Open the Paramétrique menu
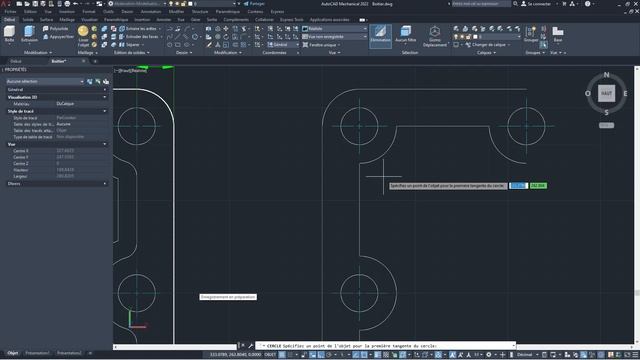 (228, 12)
